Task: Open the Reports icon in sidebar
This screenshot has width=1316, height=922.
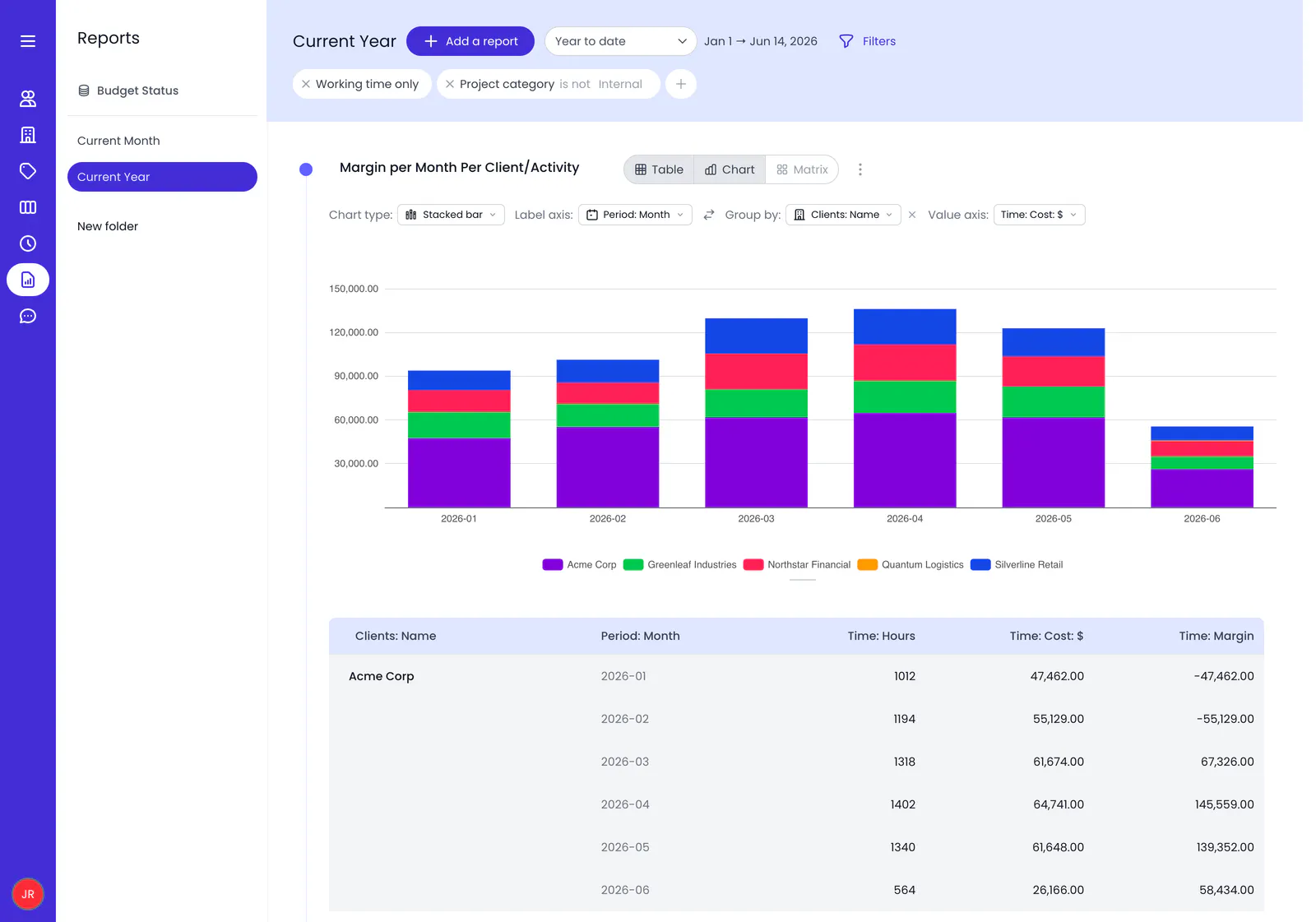Action: tap(28, 280)
